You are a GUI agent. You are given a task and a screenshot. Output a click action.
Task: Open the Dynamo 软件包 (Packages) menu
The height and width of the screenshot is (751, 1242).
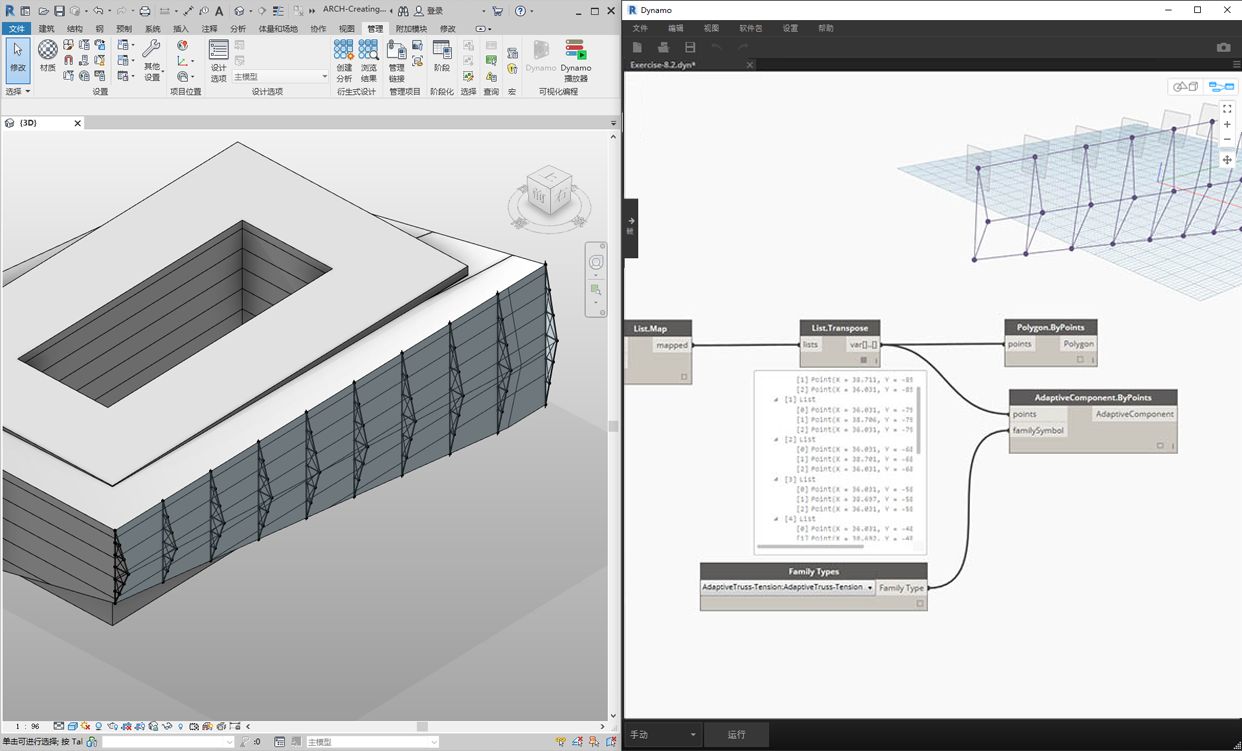click(750, 28)
